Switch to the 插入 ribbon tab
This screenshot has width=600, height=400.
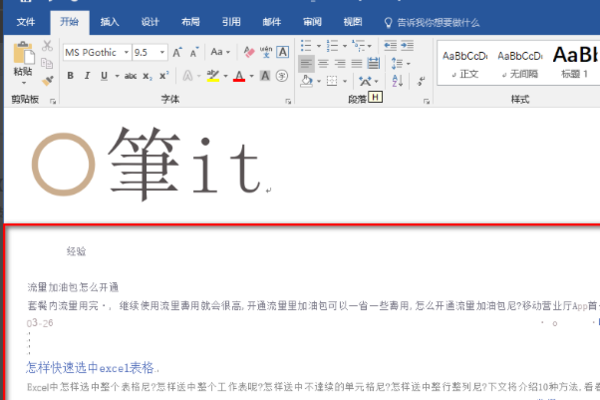(109, 22)
